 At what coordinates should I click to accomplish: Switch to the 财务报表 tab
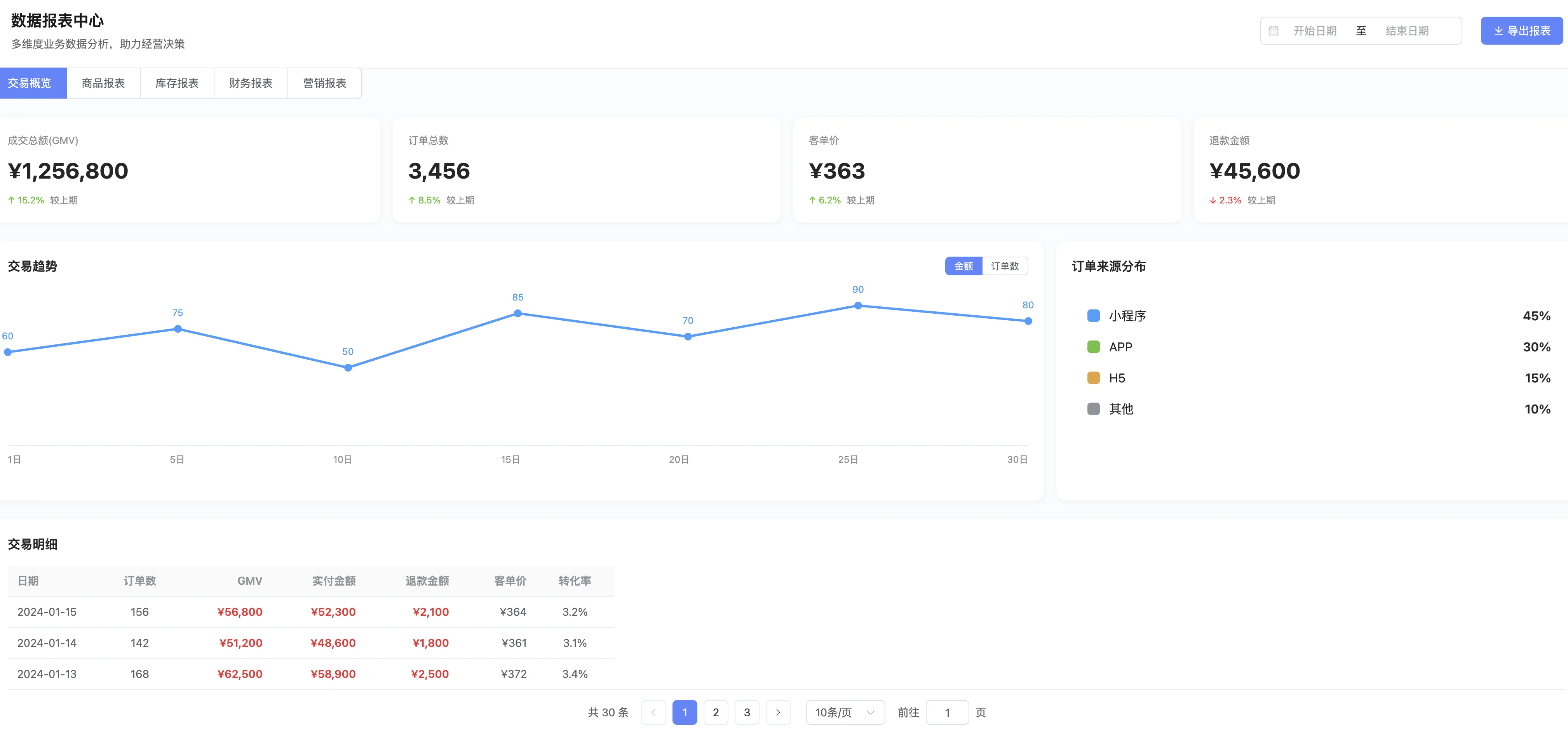[x=251, y=83]
